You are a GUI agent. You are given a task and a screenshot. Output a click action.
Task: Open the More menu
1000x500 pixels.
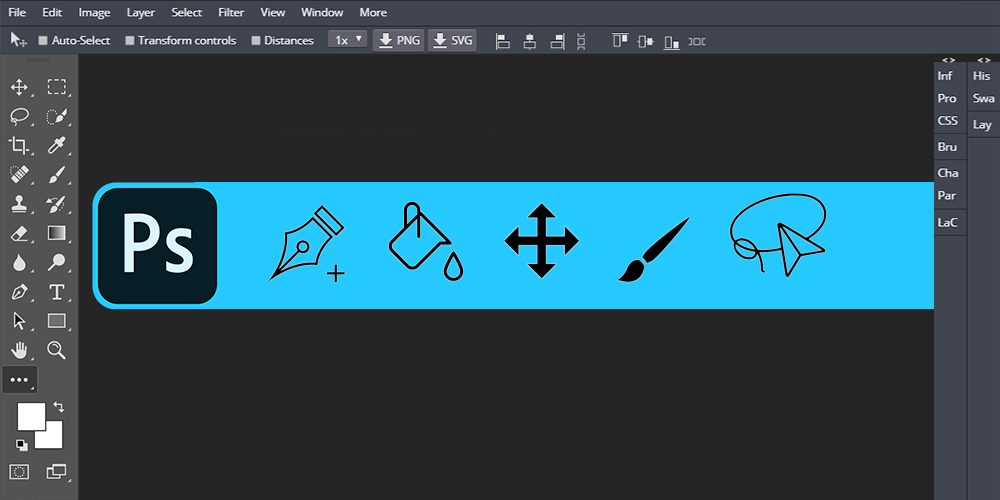pos(373,13)
